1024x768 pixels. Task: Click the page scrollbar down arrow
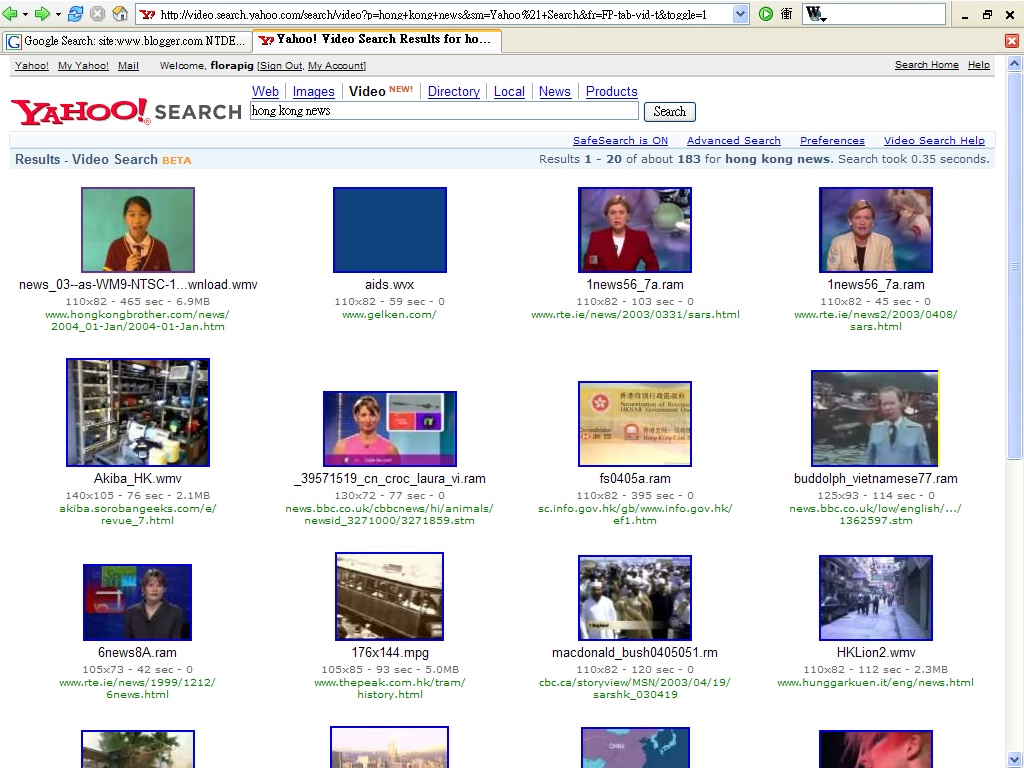(1014, 760)
